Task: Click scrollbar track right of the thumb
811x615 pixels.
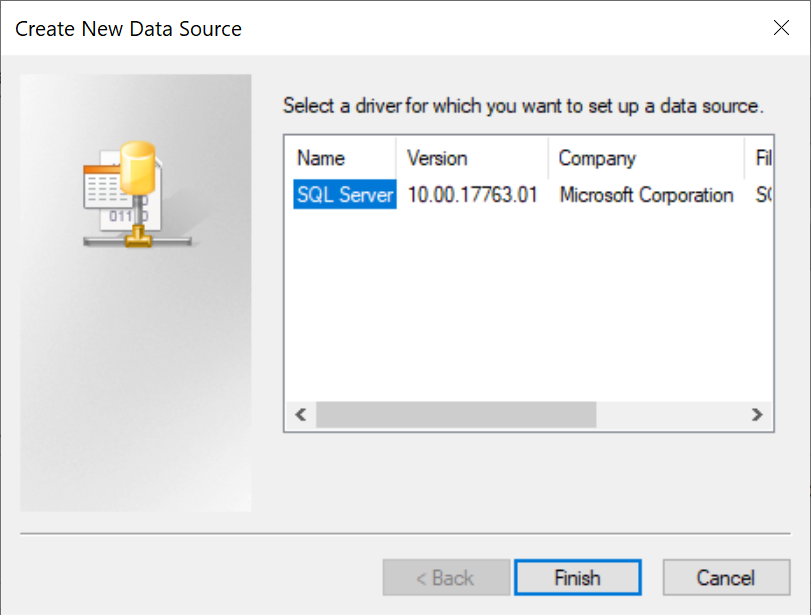Action: click(x=670, y=414)
